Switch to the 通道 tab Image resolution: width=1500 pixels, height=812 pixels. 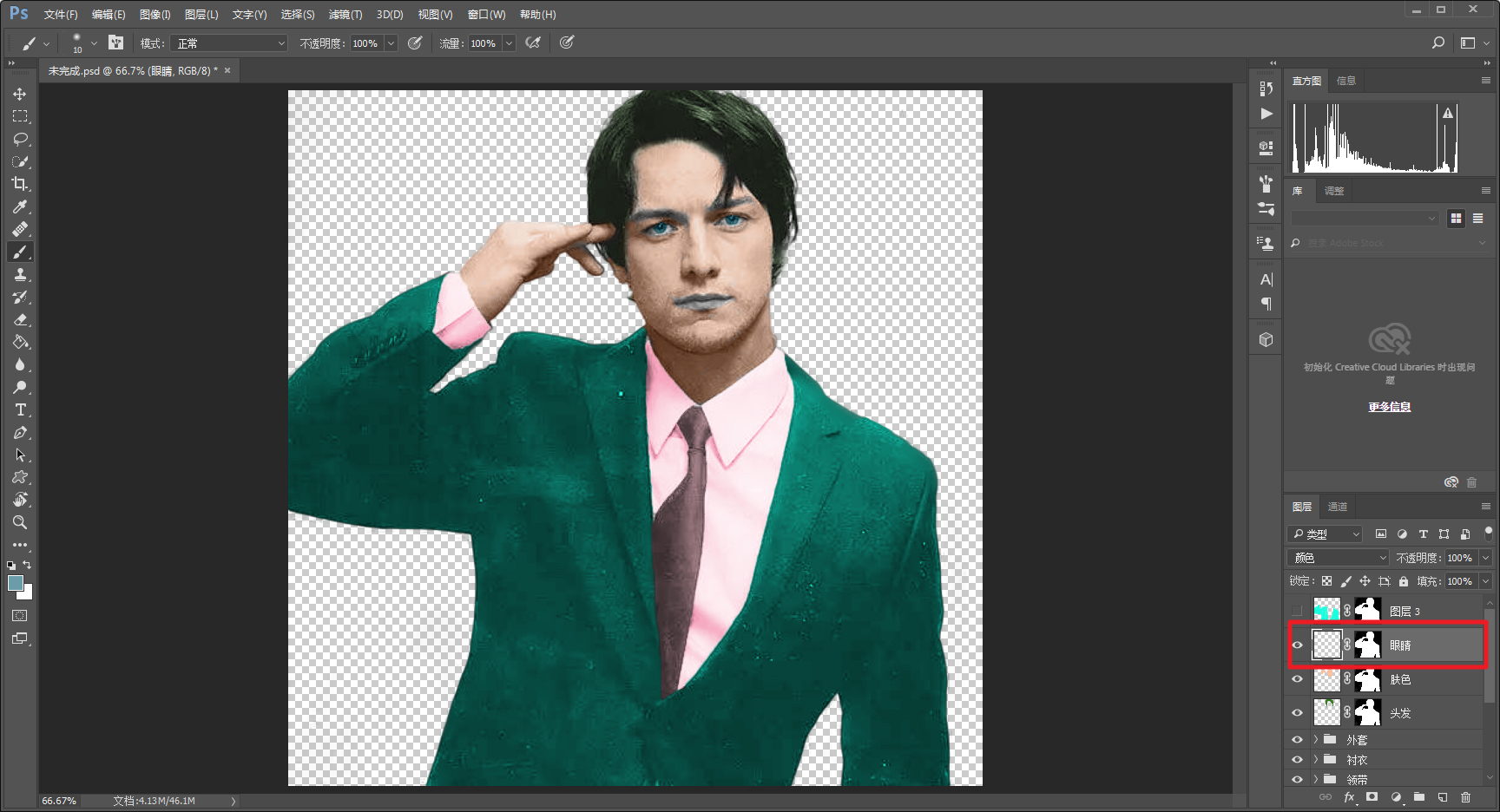point(1338,507)
